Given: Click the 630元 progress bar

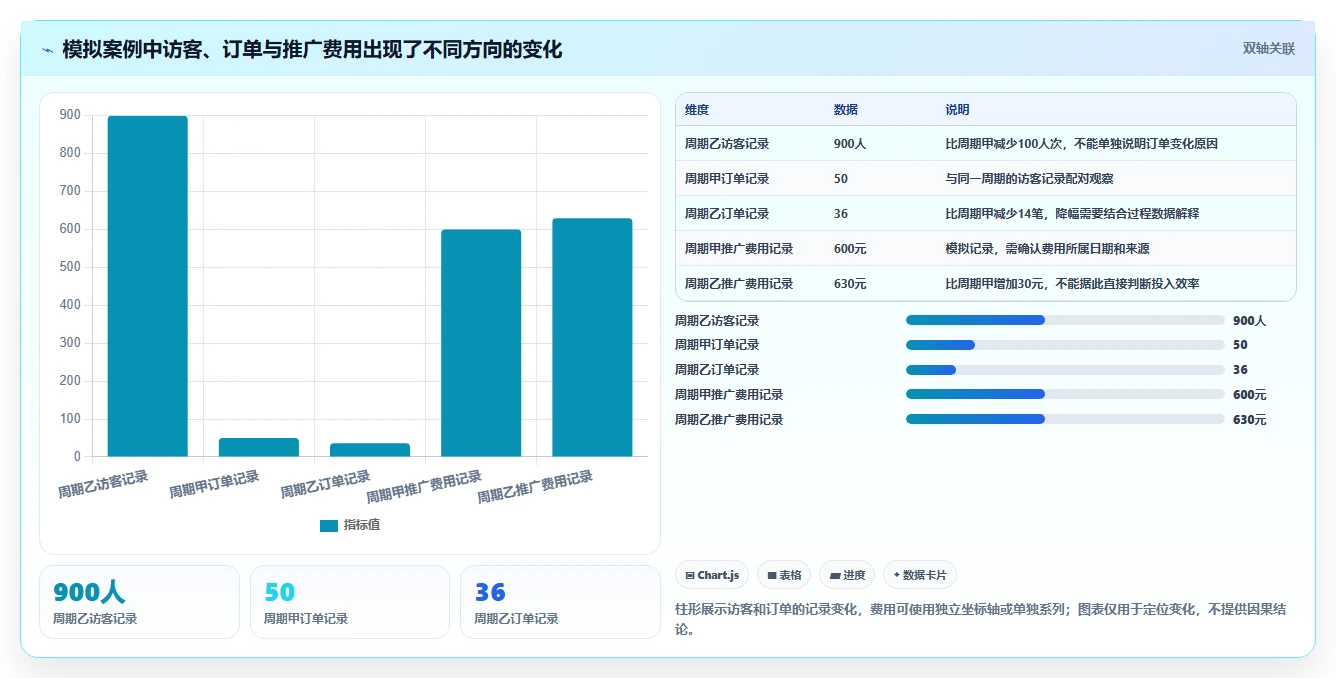Looking at the screenshot, I should 1065,419.
